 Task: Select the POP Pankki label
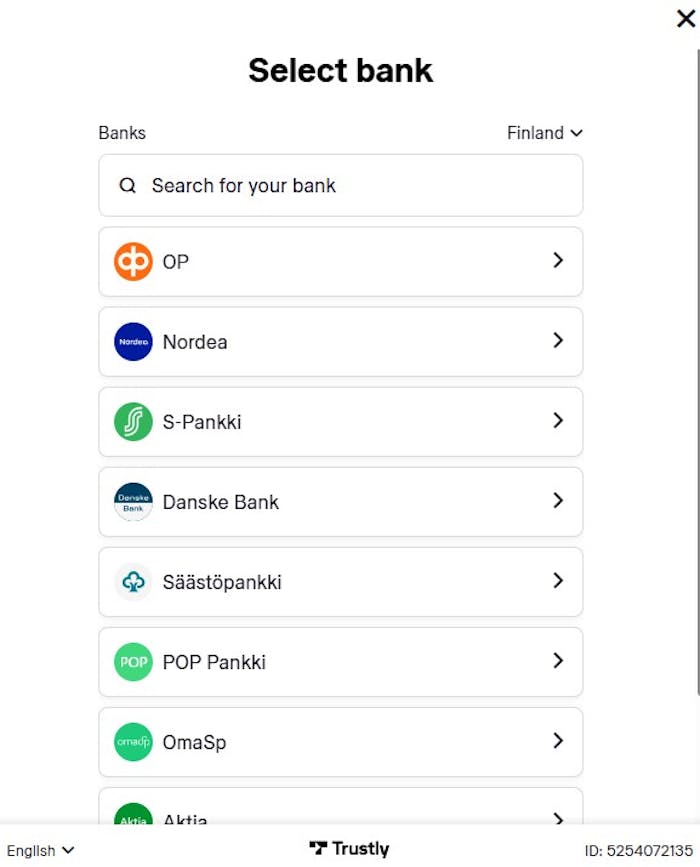pos(214,662)
